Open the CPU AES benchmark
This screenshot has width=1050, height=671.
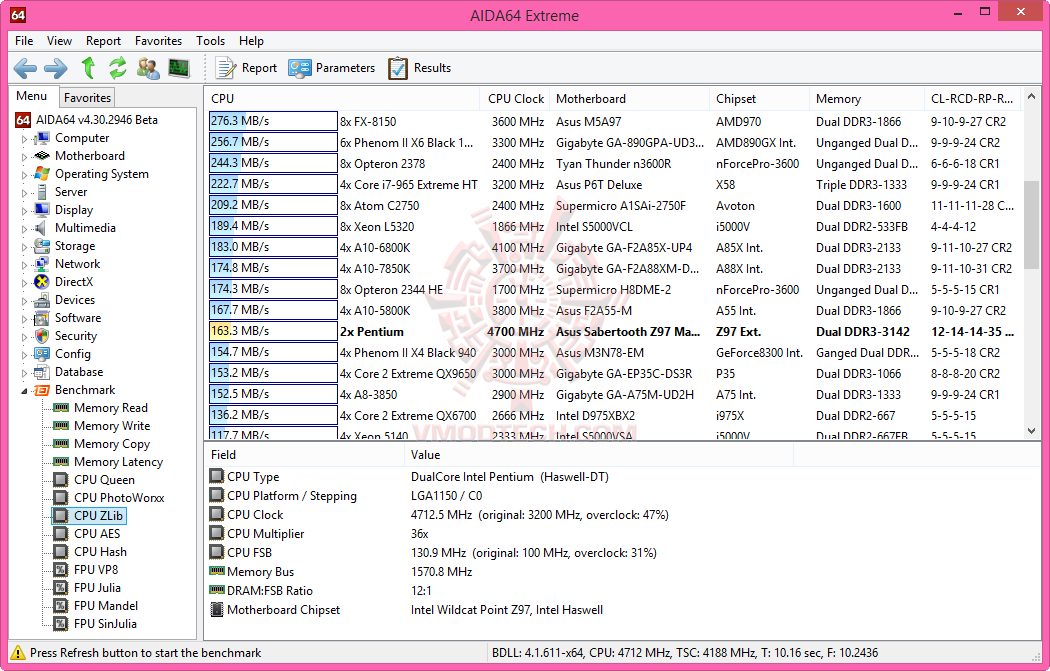97,534
